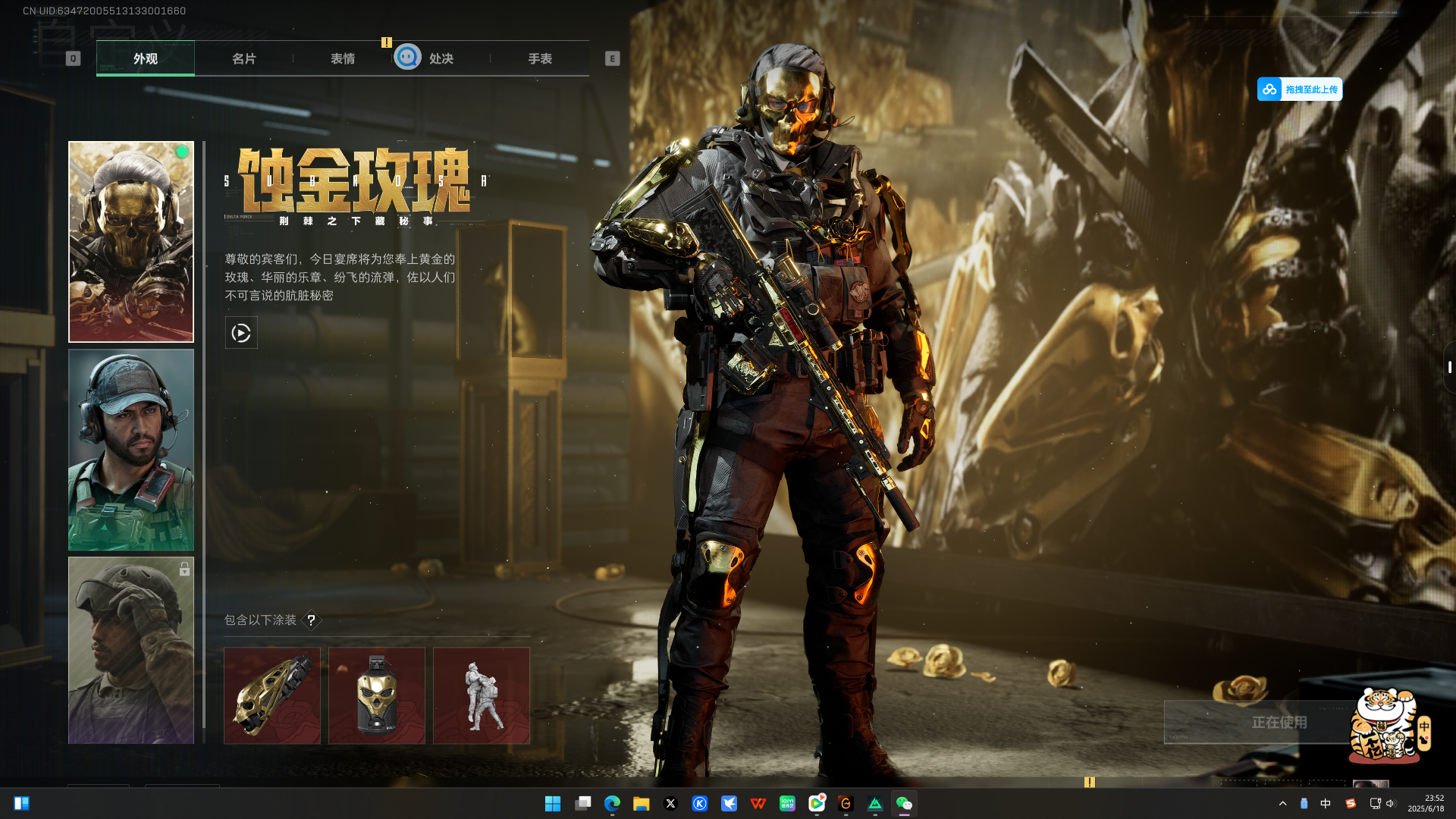The height and width of the screenshot is (819, 1456).
Task: Open the volume control in tray
Action: pos(1391,804)
